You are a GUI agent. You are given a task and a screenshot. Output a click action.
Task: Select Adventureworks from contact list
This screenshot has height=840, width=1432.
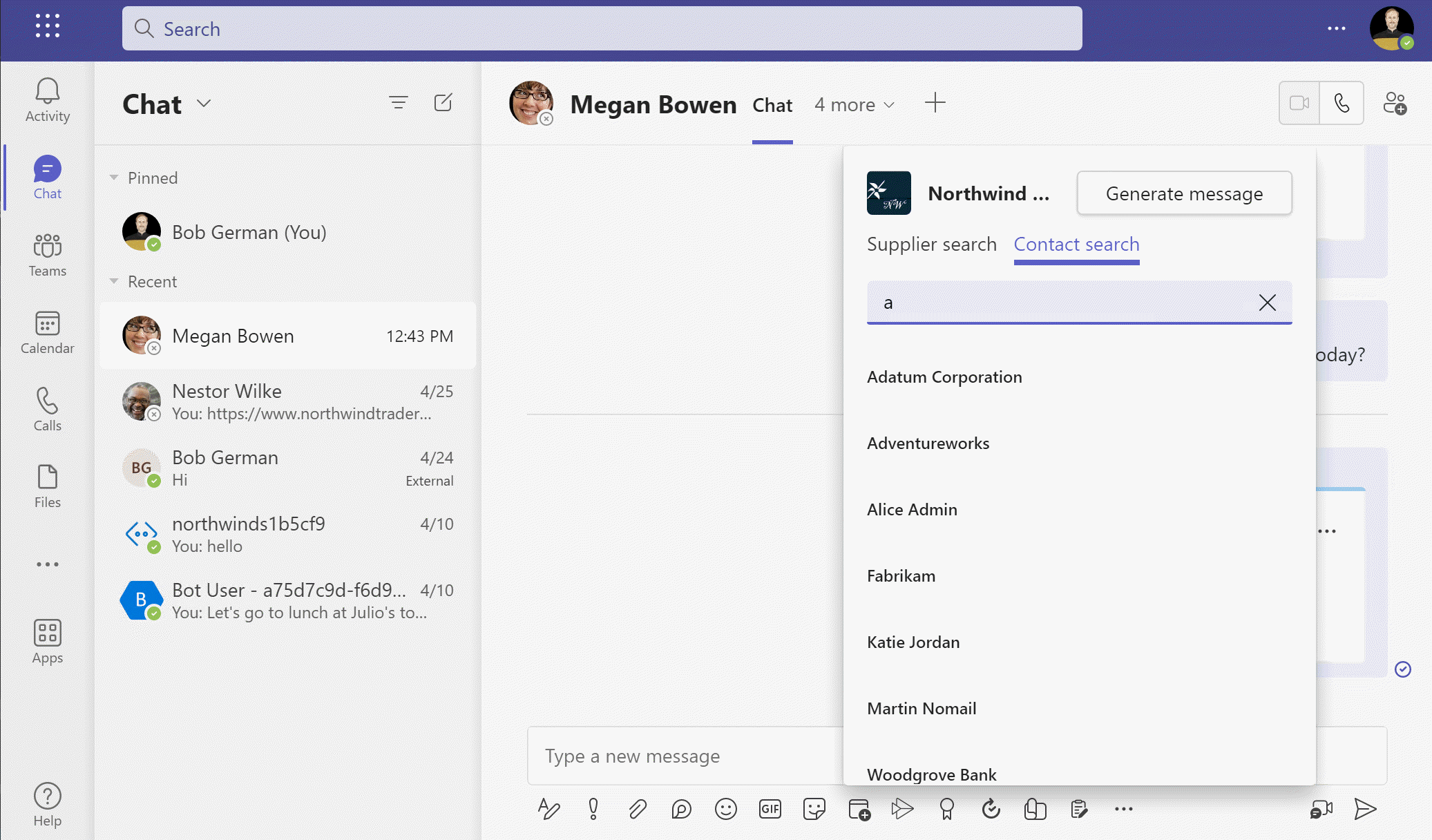928,443
